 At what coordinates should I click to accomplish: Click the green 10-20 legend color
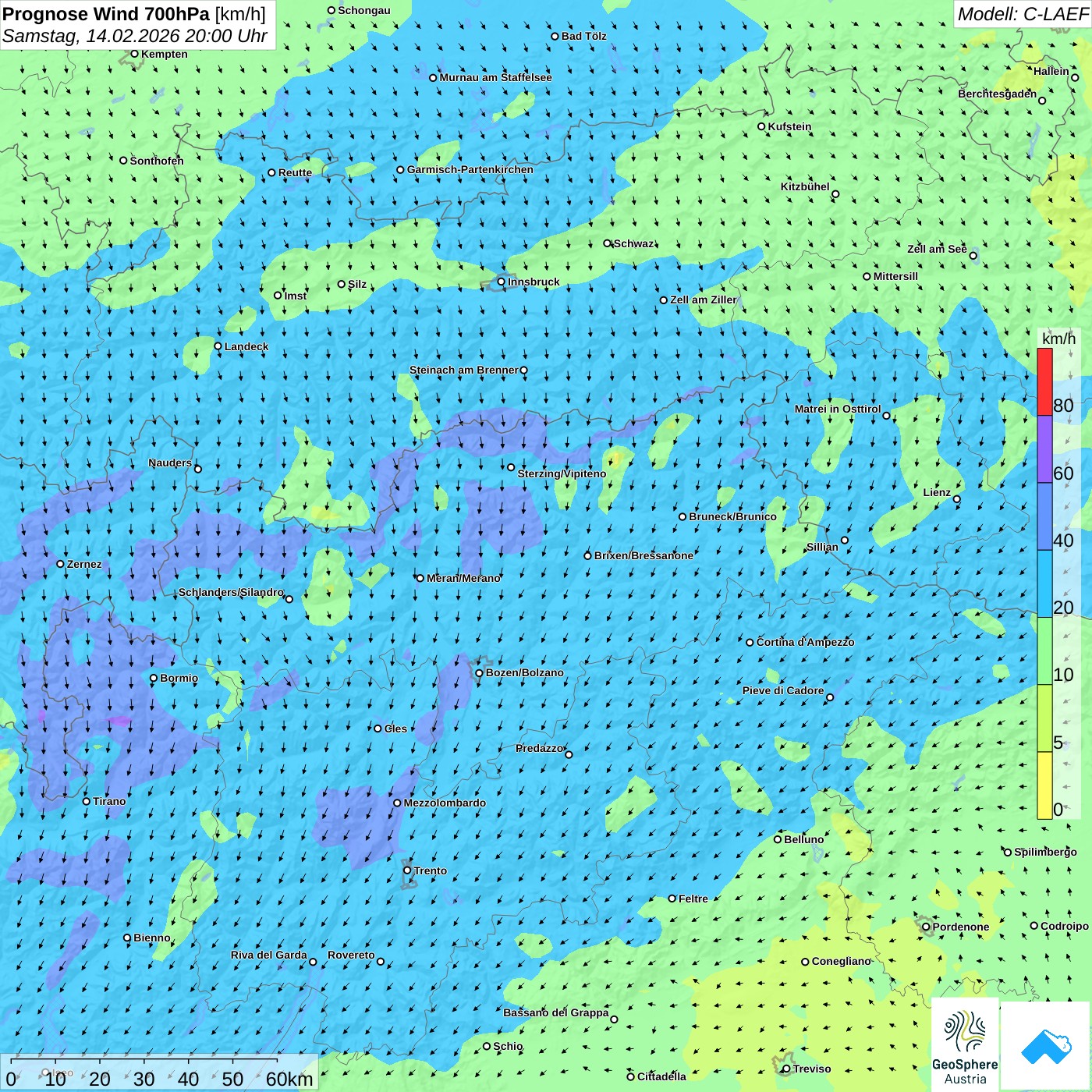1044,651
